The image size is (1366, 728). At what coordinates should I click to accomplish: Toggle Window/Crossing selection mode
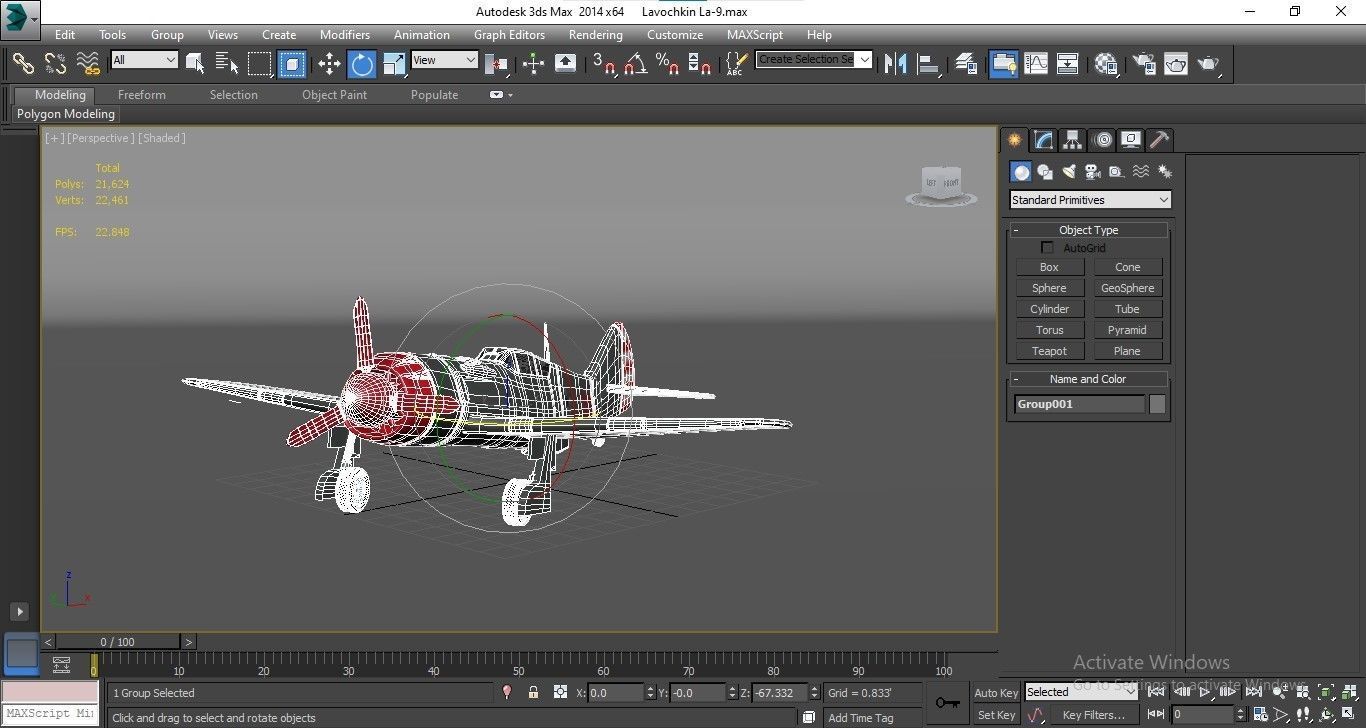click(x=292, y=64)
